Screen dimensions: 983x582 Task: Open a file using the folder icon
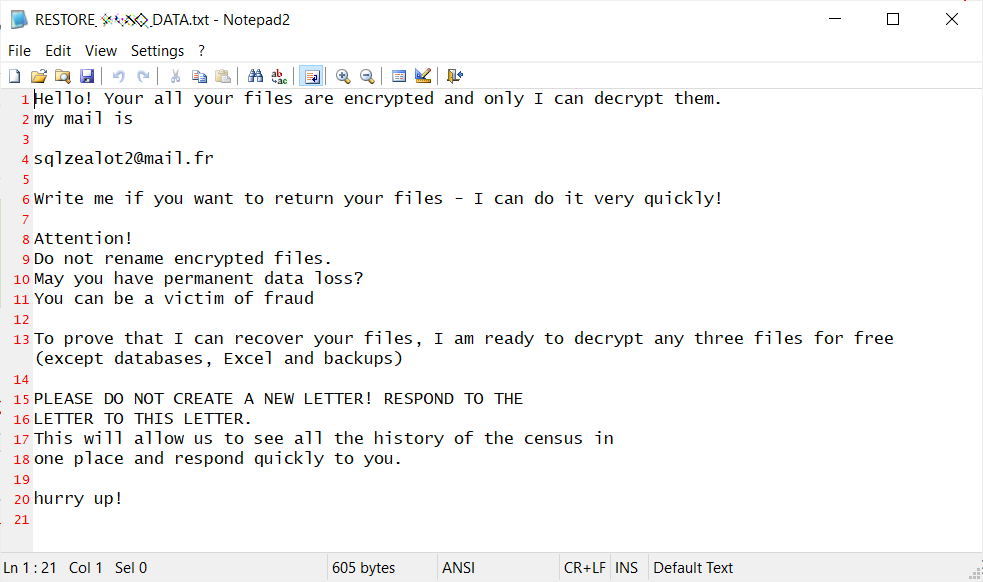(38, 76)
